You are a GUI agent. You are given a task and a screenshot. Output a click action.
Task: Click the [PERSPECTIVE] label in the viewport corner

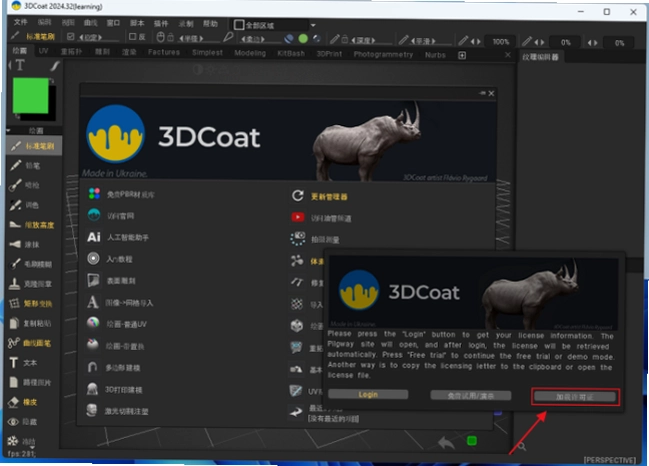(x=610, y=460)
